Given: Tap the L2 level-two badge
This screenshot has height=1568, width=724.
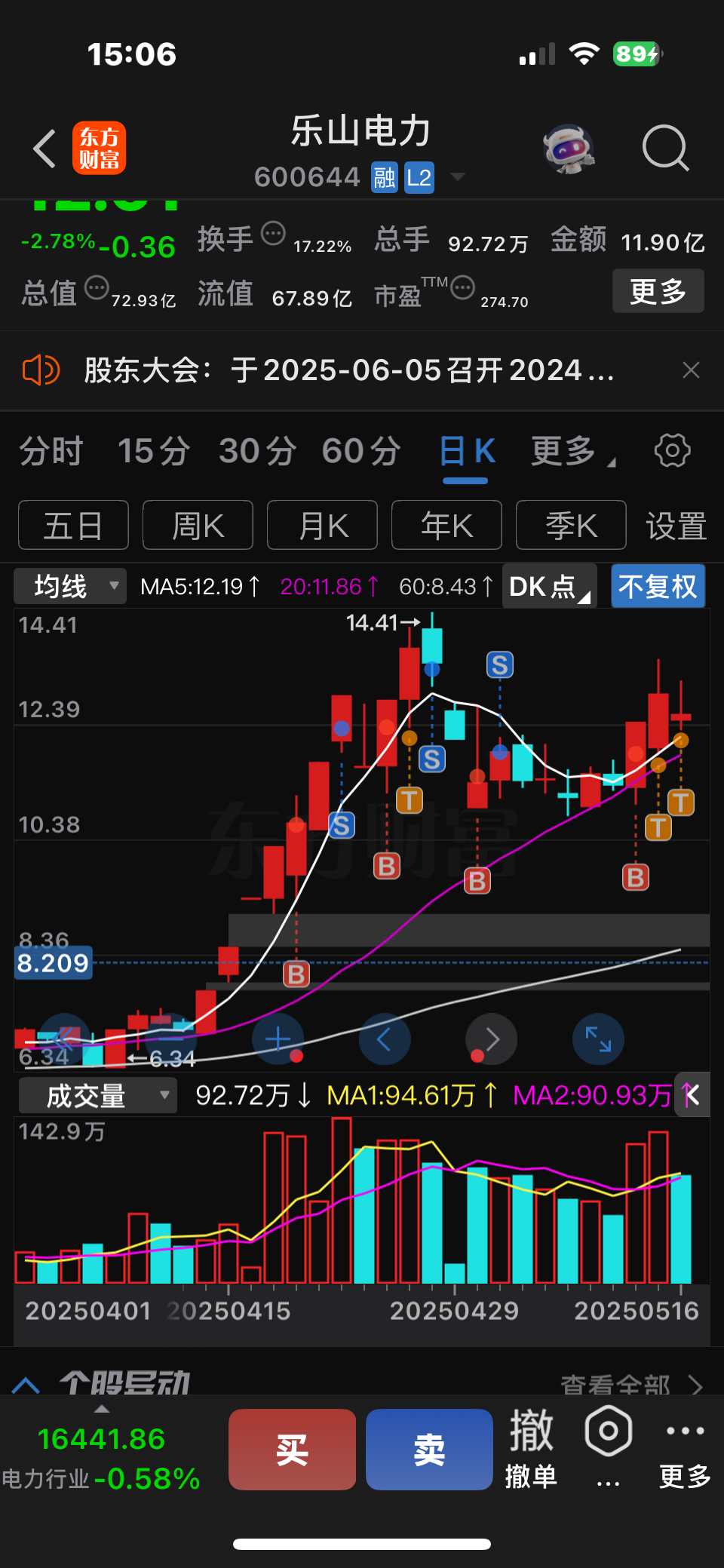Looking at the screenshot, I should click(x=419, y=178).
